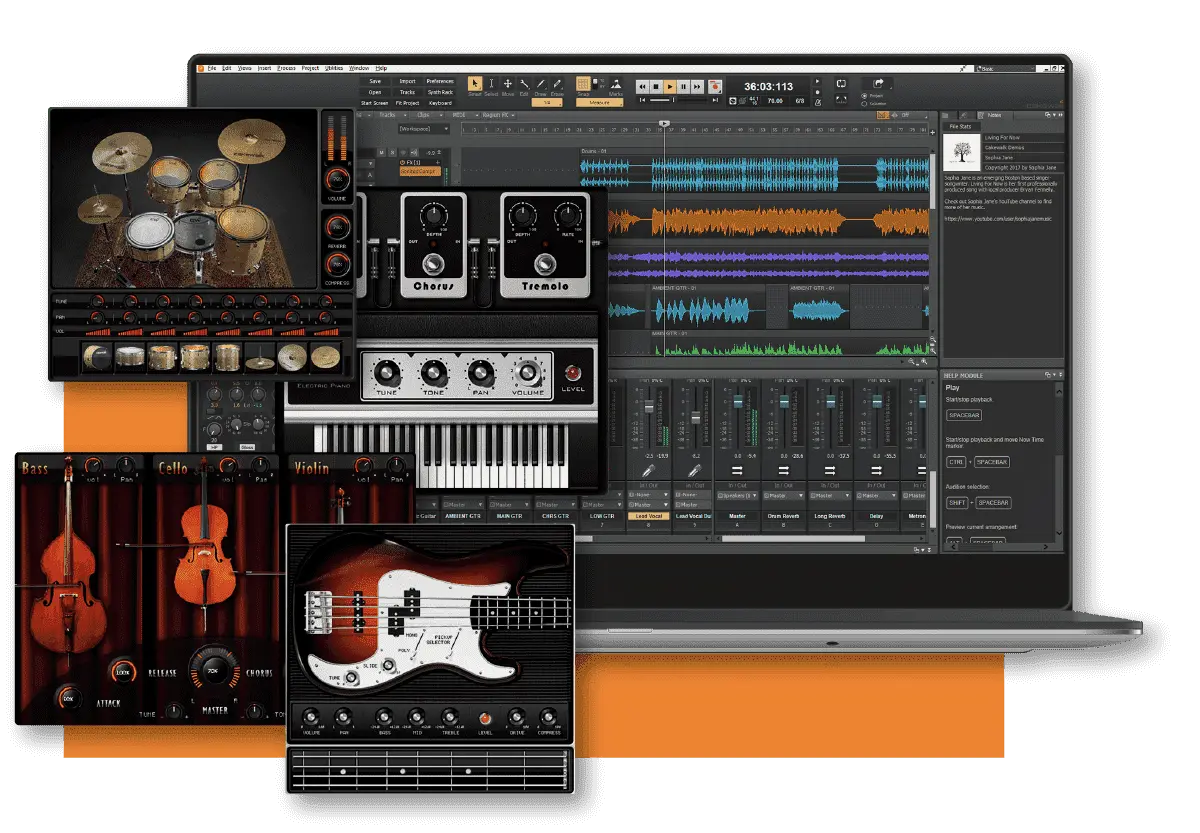
Task: Open the Help menu
Action: click(381, 69)
